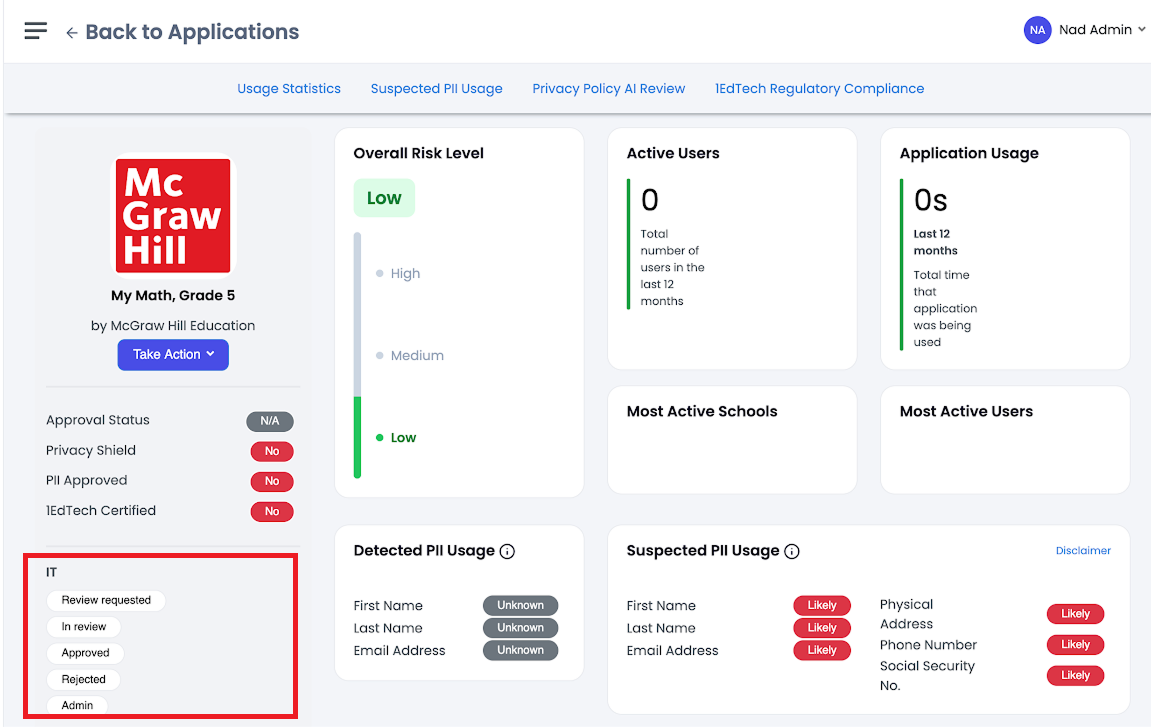Screen dimensions: 1151x727
Task: Click the Medium marker on risk scale
Action: coord(410,356)
